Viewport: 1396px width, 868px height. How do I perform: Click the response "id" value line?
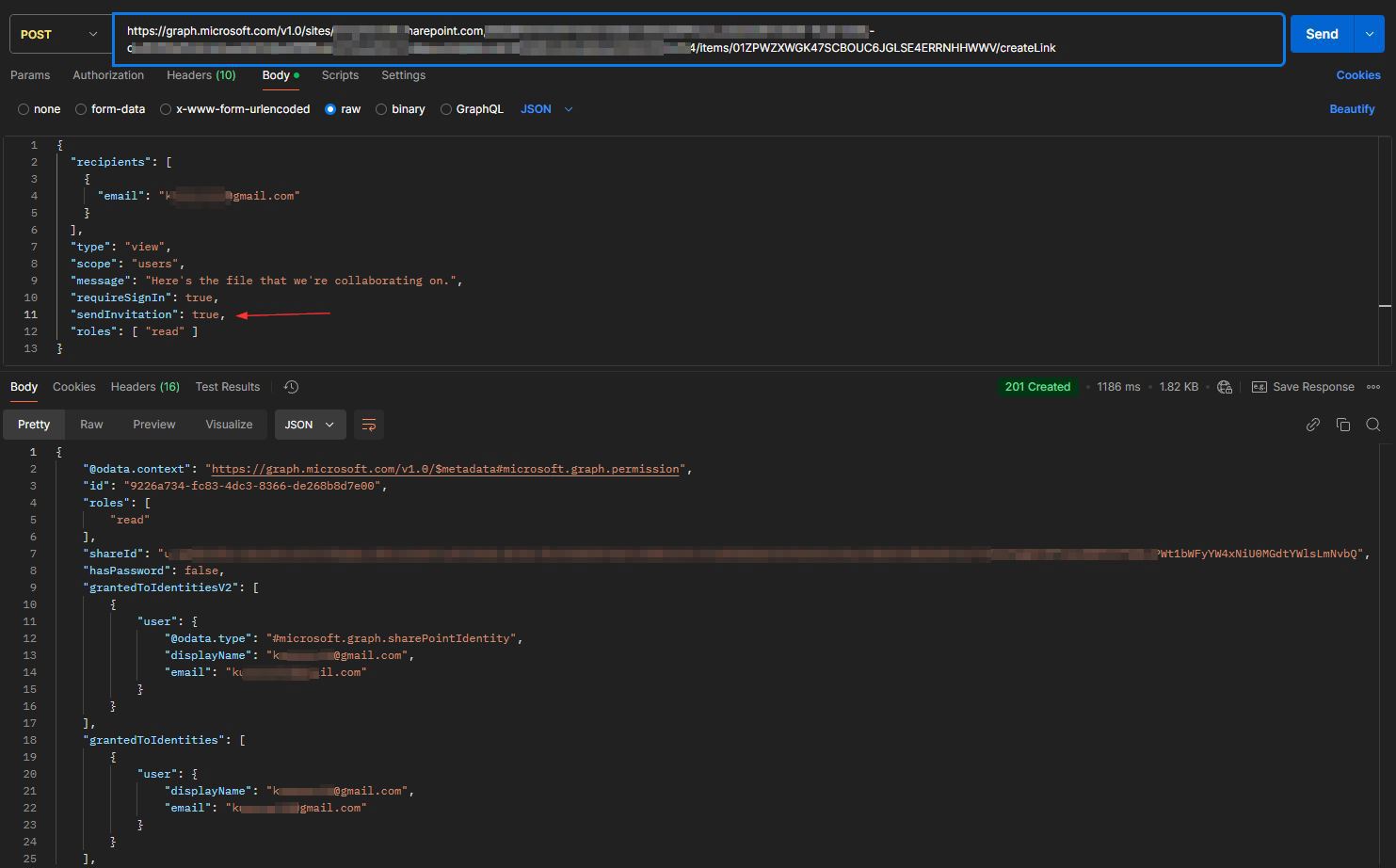point(235,486)
